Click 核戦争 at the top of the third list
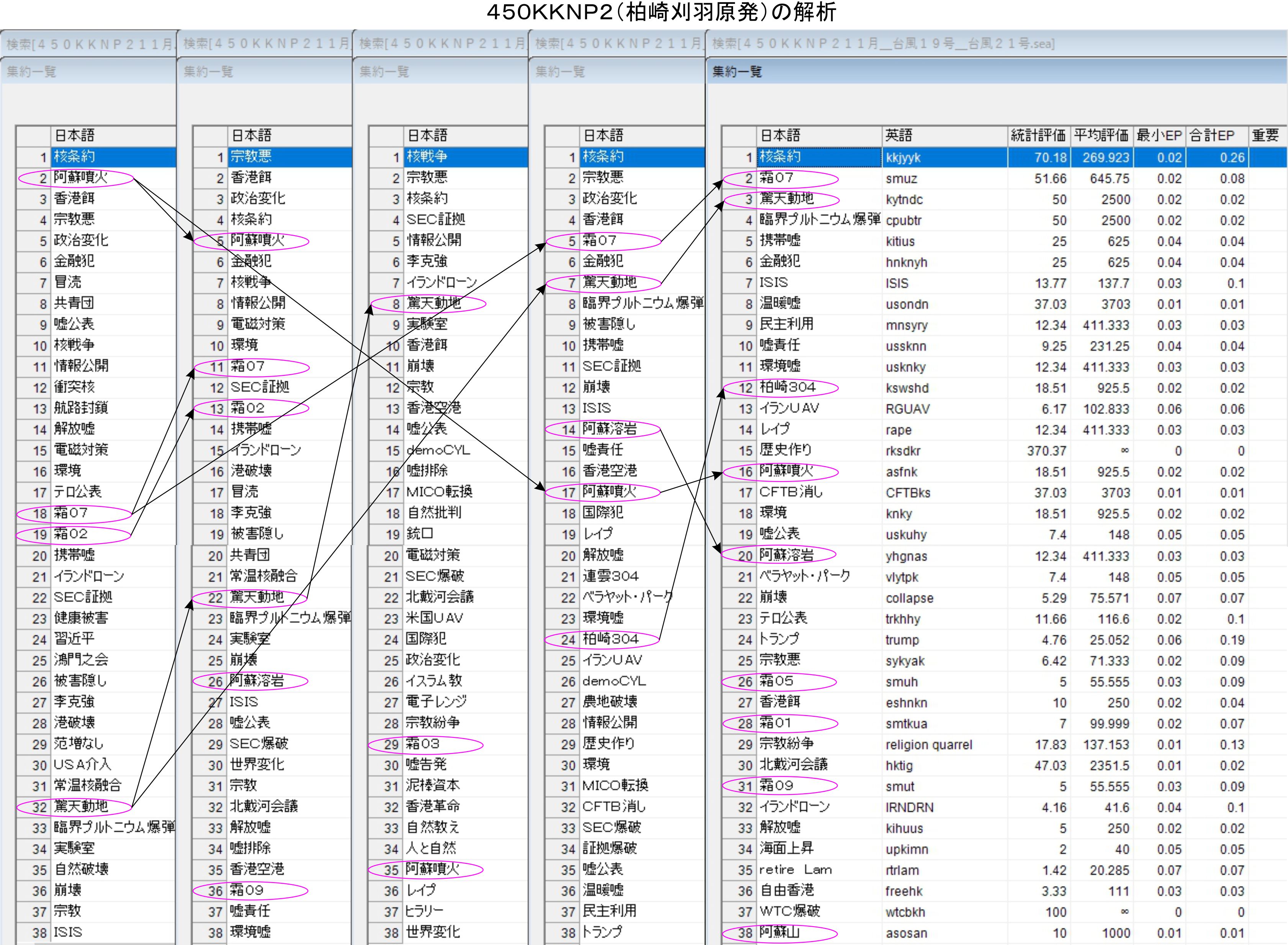Viewport: 1288px width, 945px height. [427, 157]
